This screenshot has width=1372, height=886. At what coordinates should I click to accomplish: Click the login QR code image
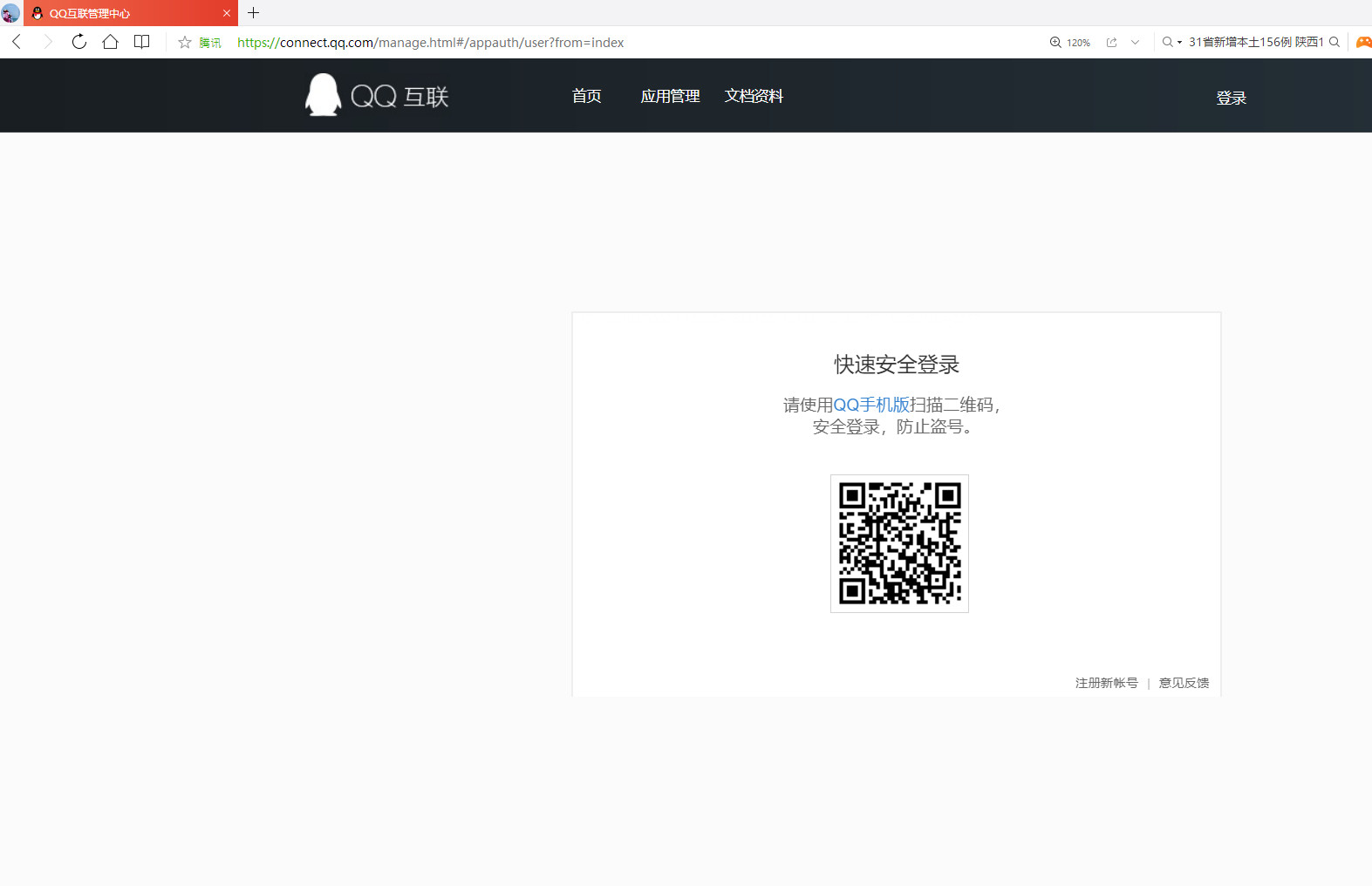[899, 543]
